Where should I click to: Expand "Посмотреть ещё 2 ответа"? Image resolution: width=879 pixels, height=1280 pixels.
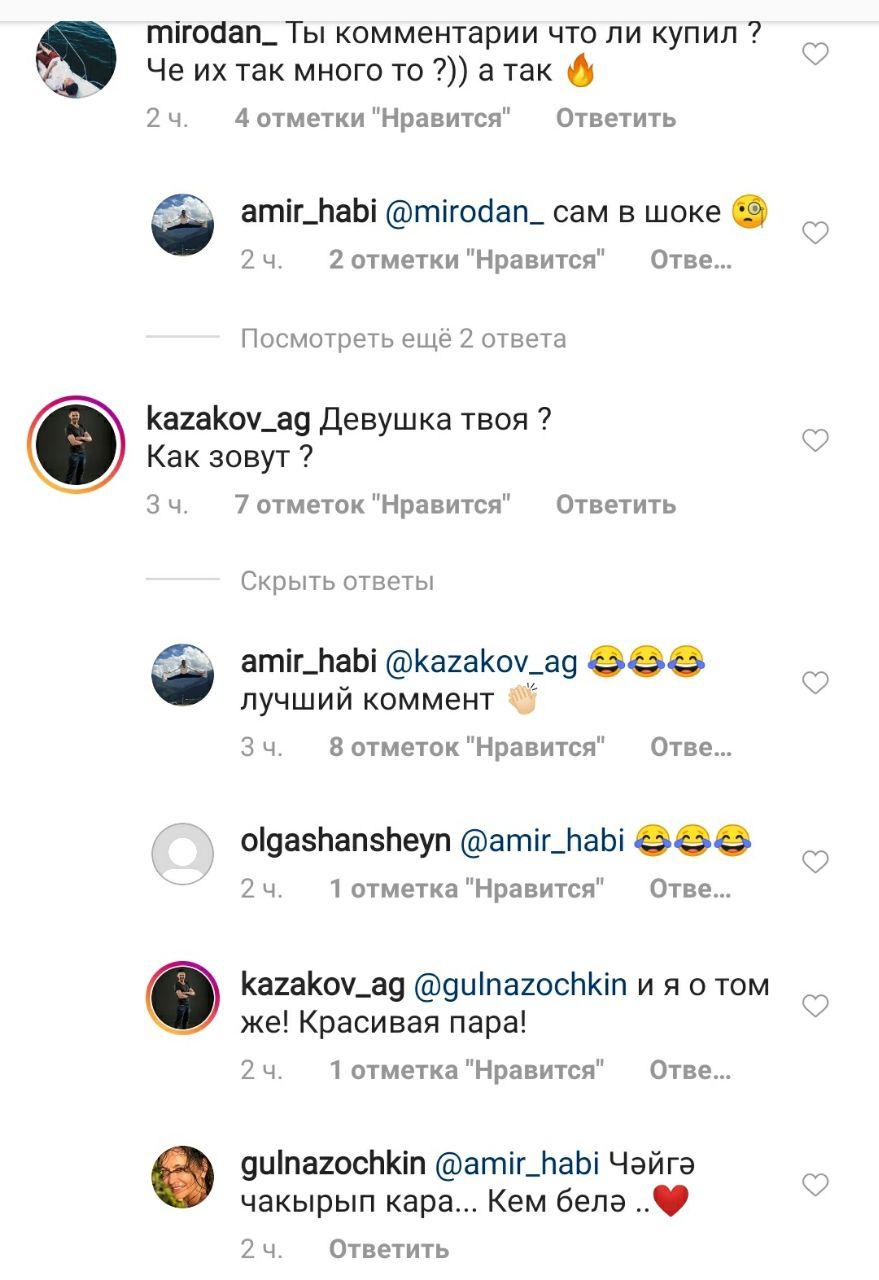click(403, 338)
